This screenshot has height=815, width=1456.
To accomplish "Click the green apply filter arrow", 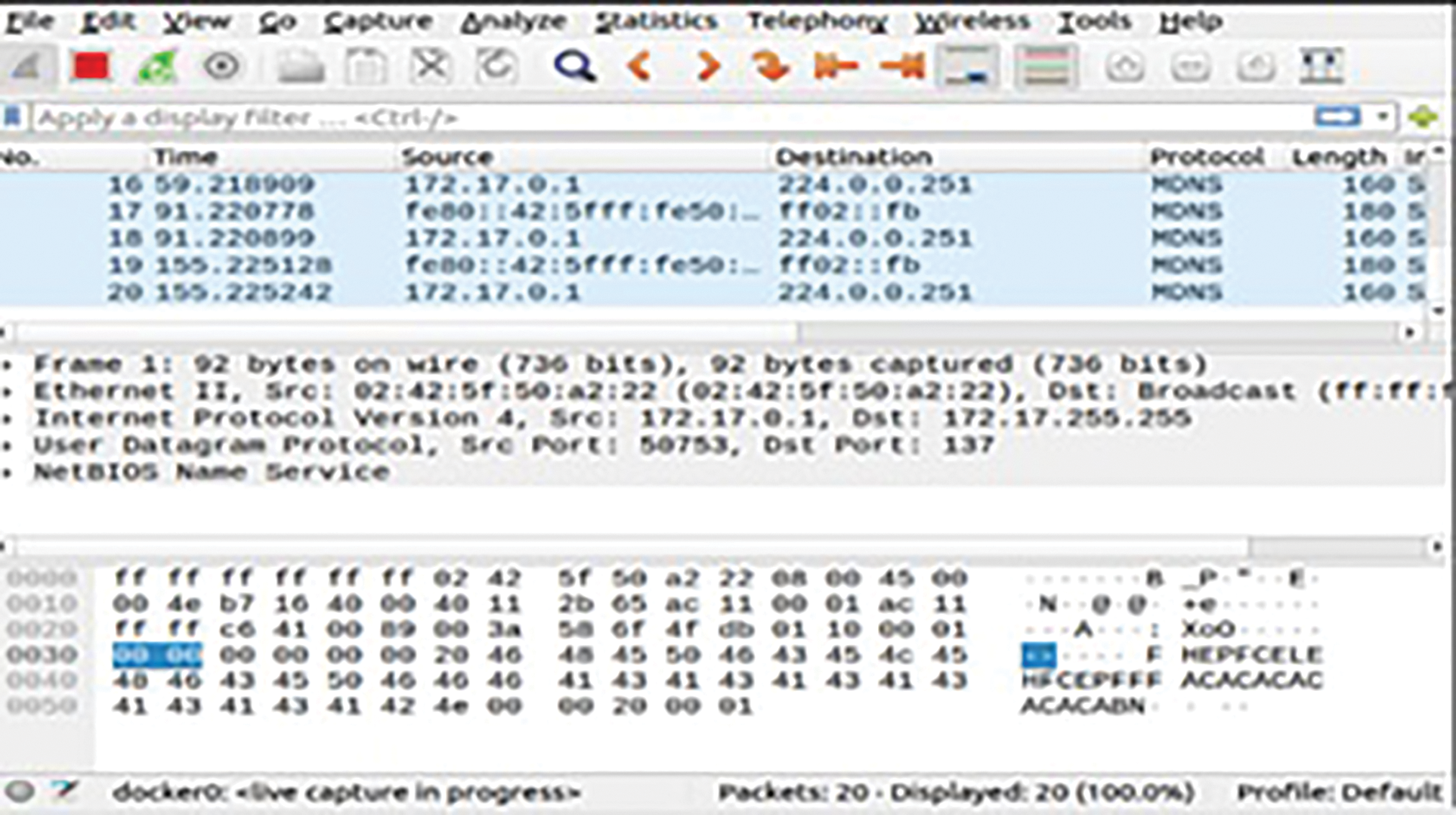I will (1422, 117).
